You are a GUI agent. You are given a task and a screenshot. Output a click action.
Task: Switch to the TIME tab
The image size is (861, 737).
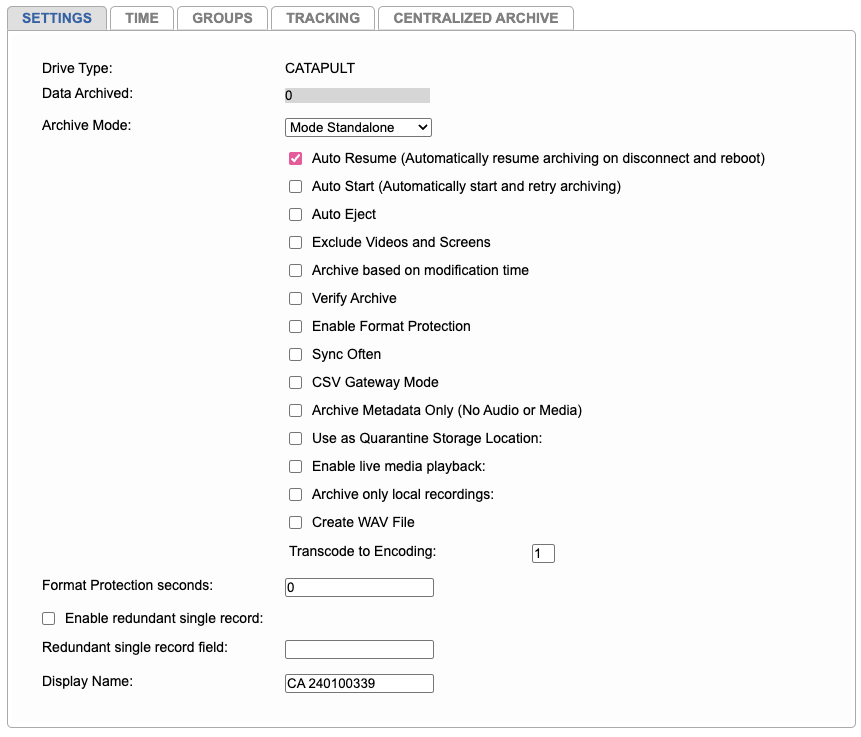[x=141, y=17]
